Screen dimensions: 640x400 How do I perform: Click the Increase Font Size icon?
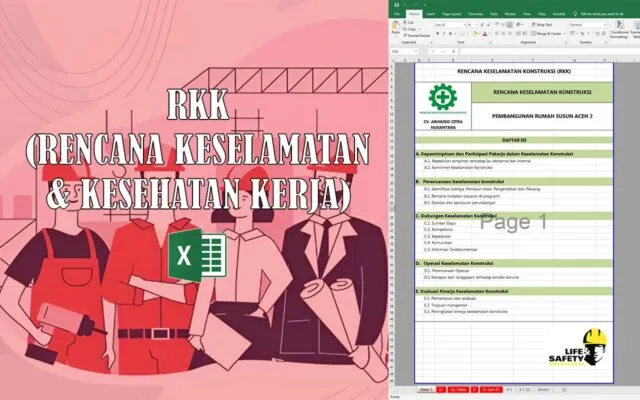[482, 24]
